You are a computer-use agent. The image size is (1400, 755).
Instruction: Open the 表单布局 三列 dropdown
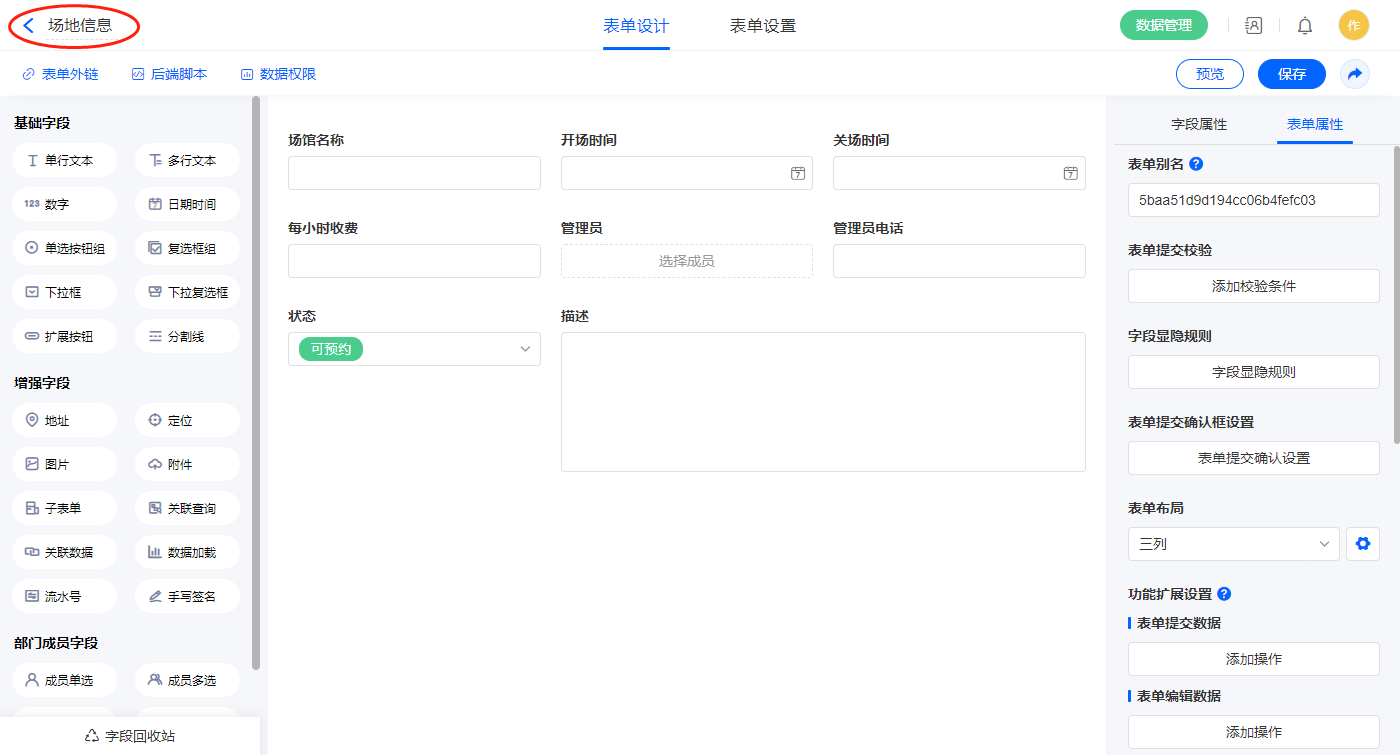tap(1233, 544)
